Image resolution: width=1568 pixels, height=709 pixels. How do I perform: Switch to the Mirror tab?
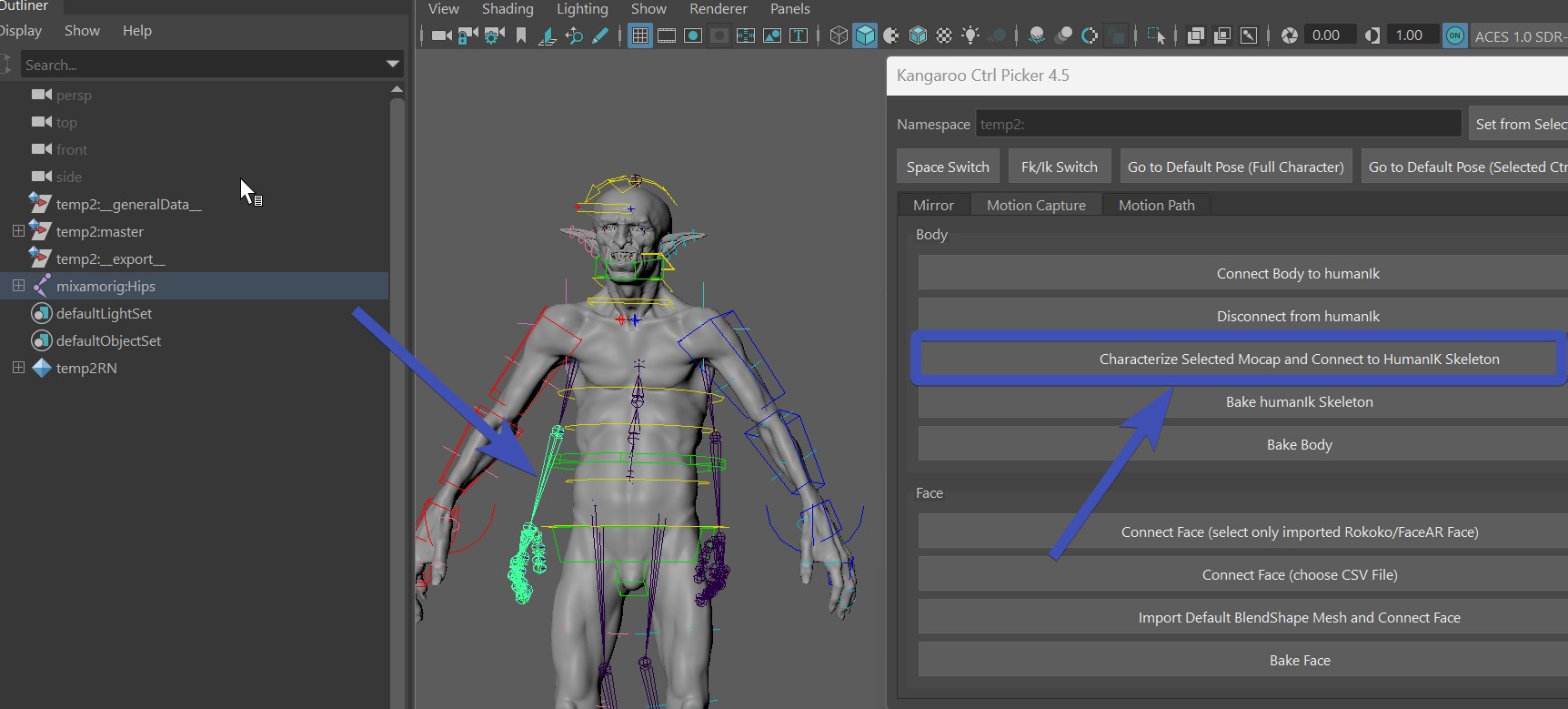tap(933, 205)
